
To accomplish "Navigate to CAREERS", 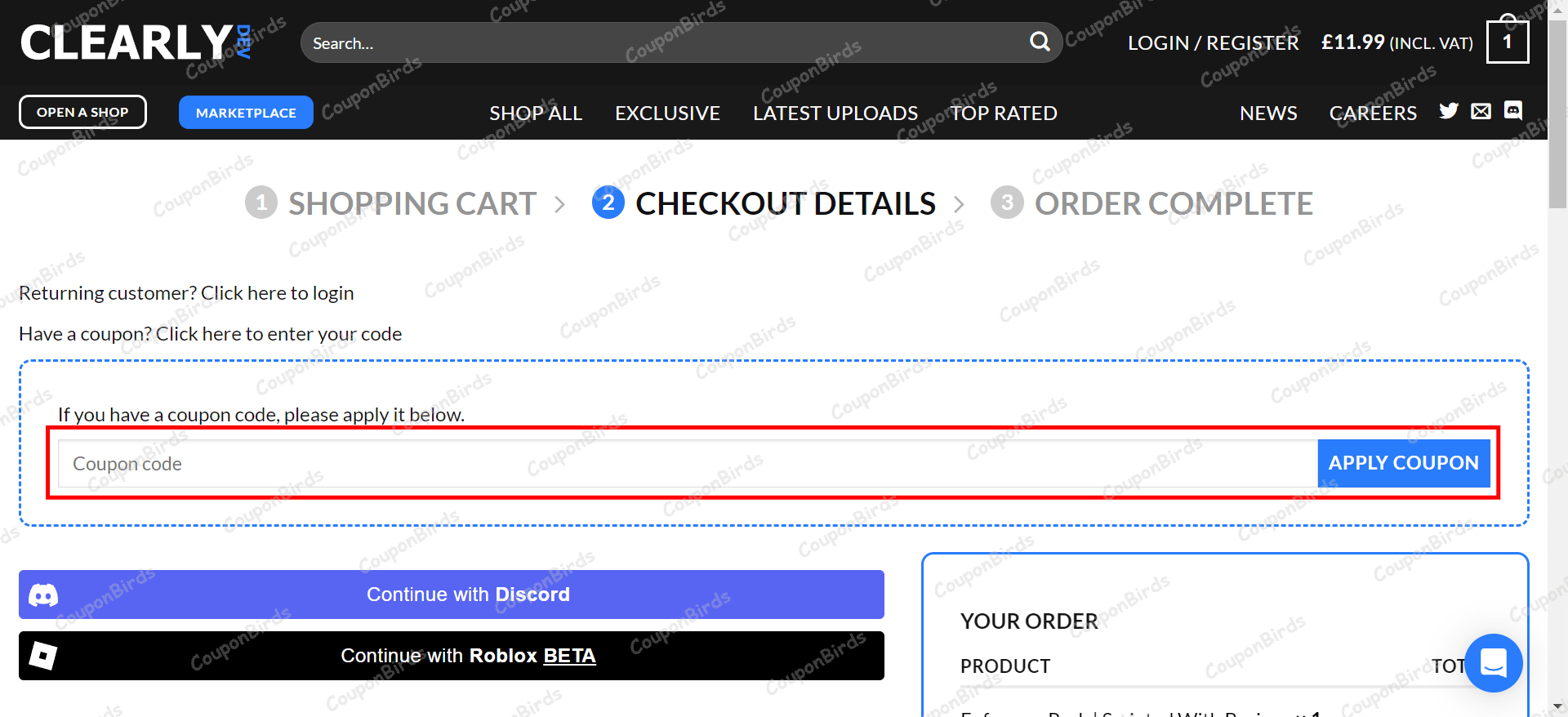I will pos(1373,113).
